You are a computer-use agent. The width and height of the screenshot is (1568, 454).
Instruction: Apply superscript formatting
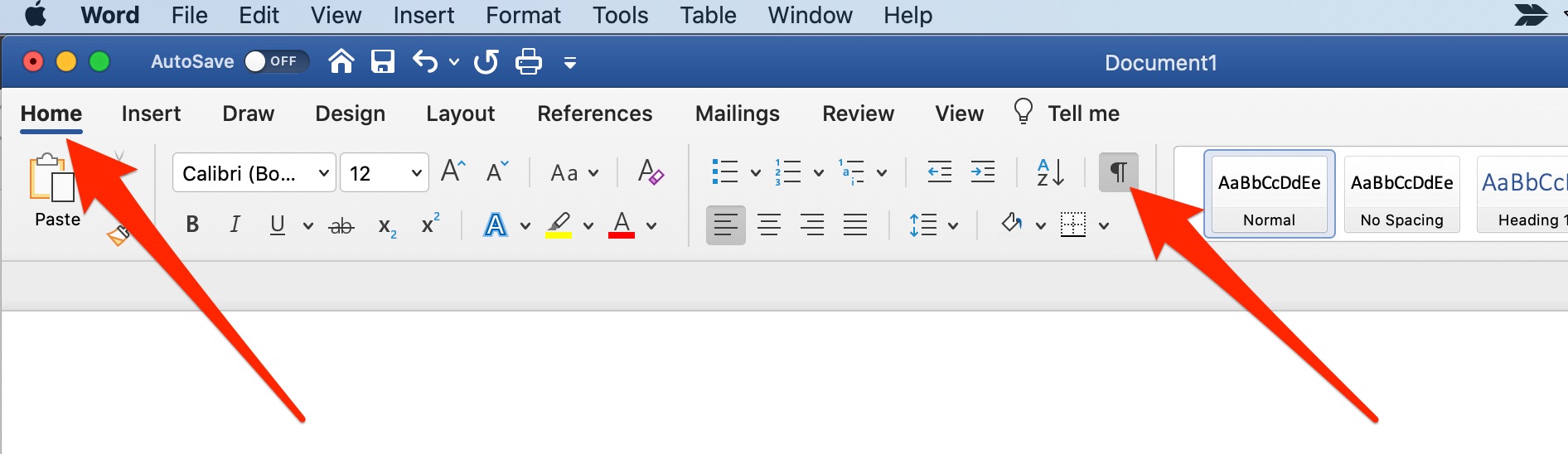coord(430,224)
